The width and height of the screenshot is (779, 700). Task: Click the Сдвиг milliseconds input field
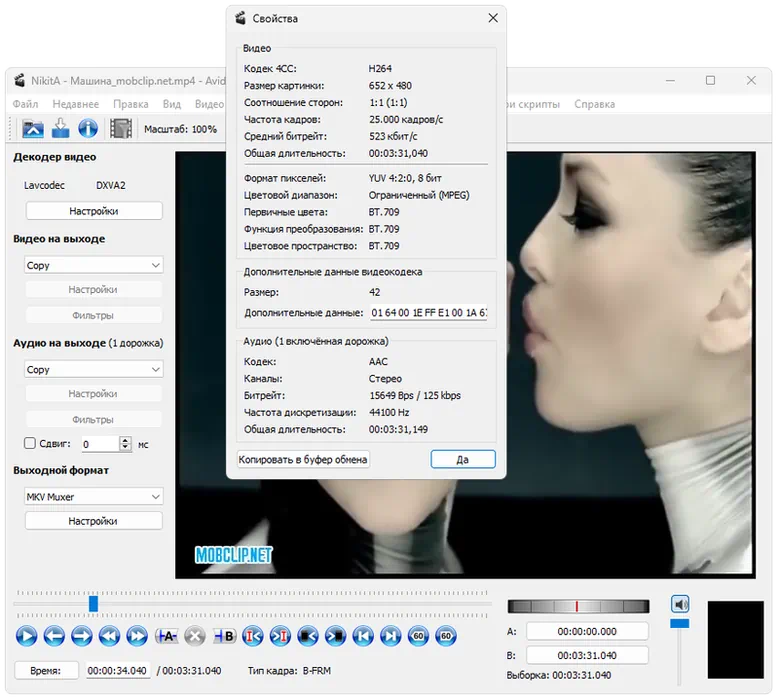(x=101, y=444)
